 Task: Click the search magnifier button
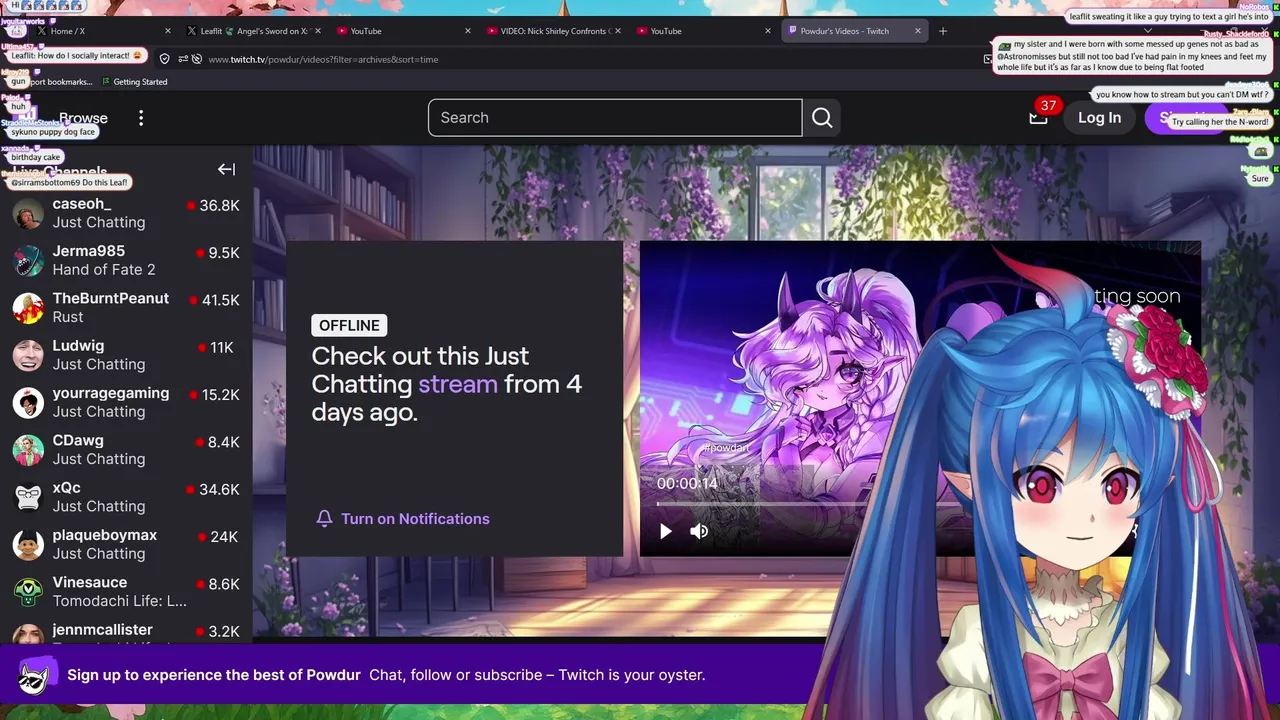pos(822,118)
